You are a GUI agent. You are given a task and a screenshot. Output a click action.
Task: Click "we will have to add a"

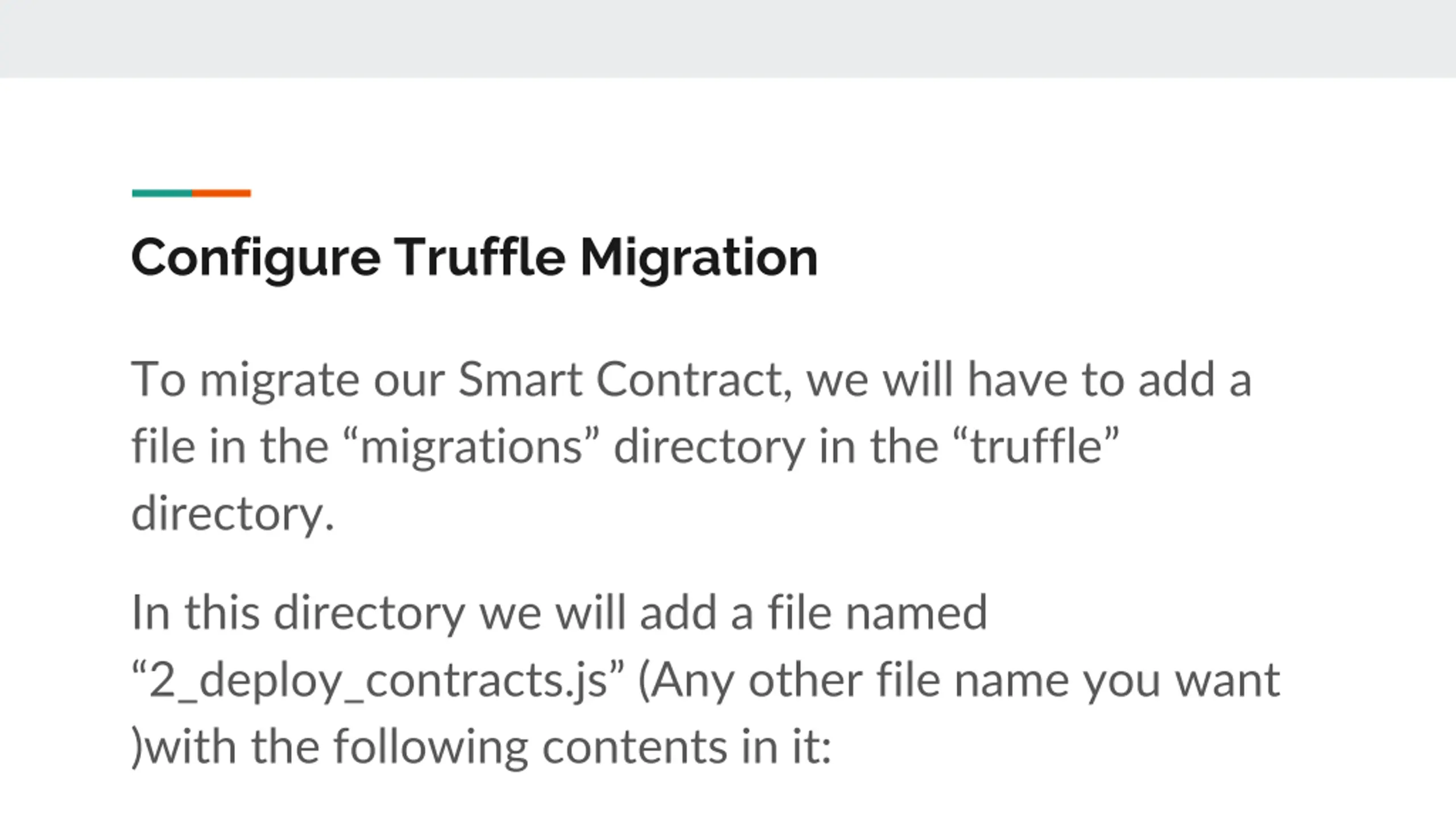coord(1029,379)
